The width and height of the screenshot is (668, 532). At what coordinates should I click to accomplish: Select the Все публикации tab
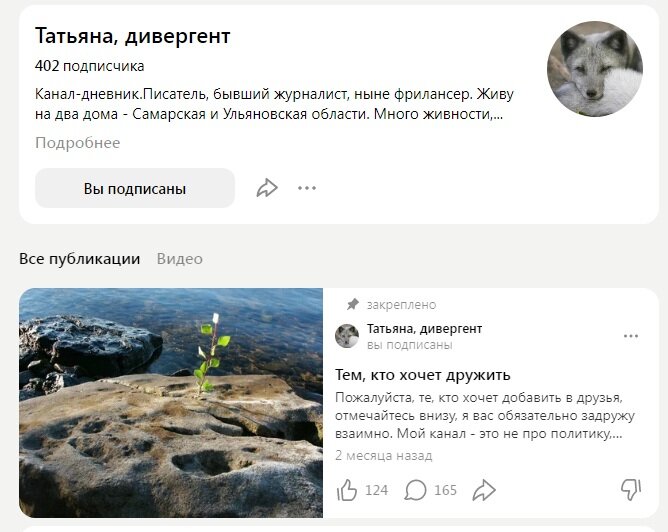(80, 259)
